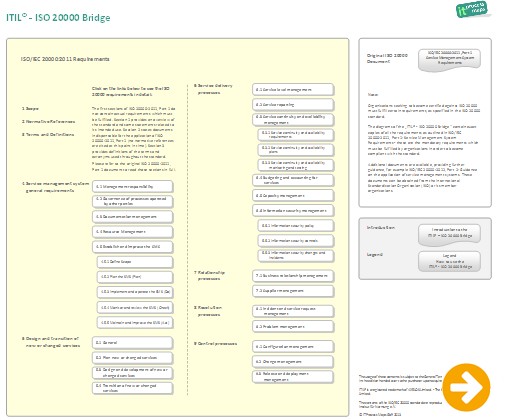Image resolution: width=506 pixels, height=420 pixels.
Task: Open 6.2 Service reporting box
Action: tap(293, 105)
